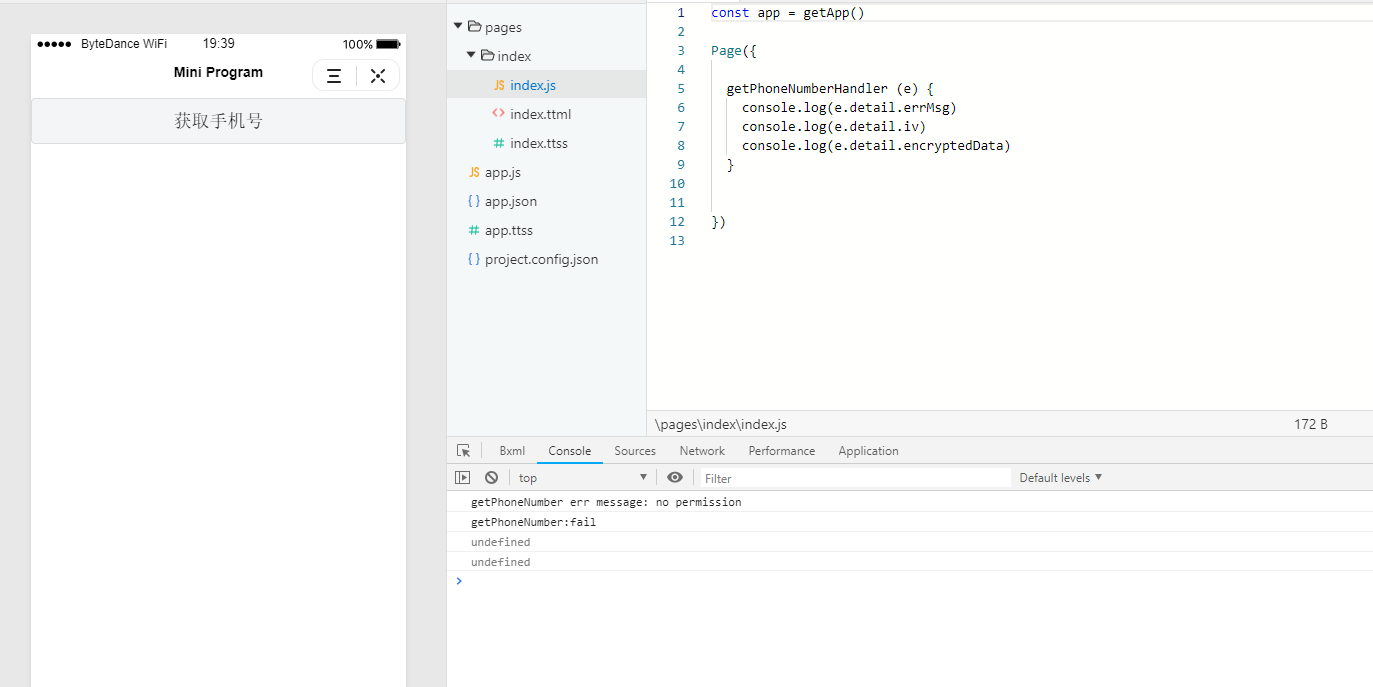Open the Default levels dropdown
This screenshot has height=687, width=1373.
[1060, 478]
